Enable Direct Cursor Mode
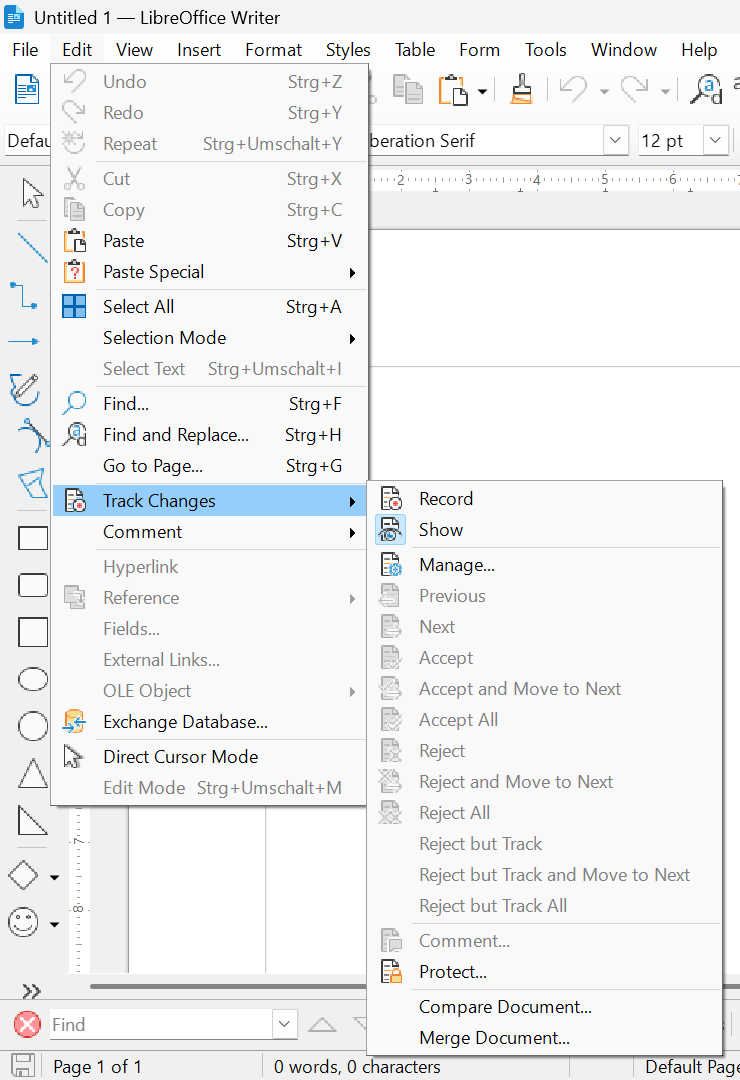The width and height of the screenshot is (740, 1080). tap(180, 757)
